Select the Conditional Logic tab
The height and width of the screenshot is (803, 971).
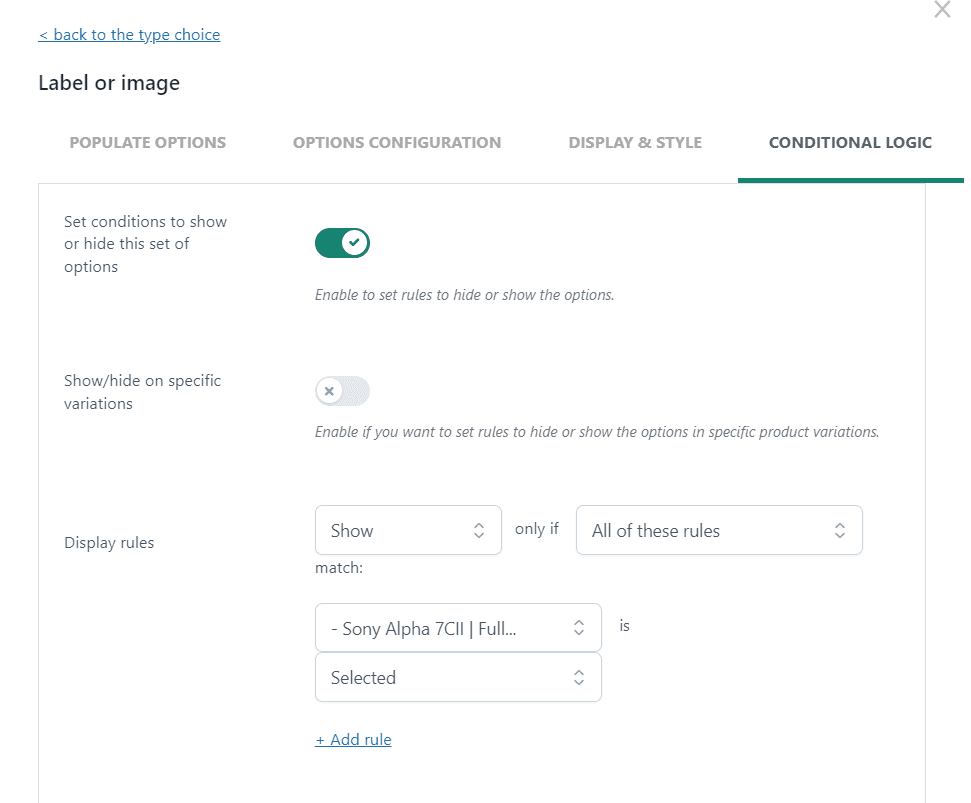(850, 142)
